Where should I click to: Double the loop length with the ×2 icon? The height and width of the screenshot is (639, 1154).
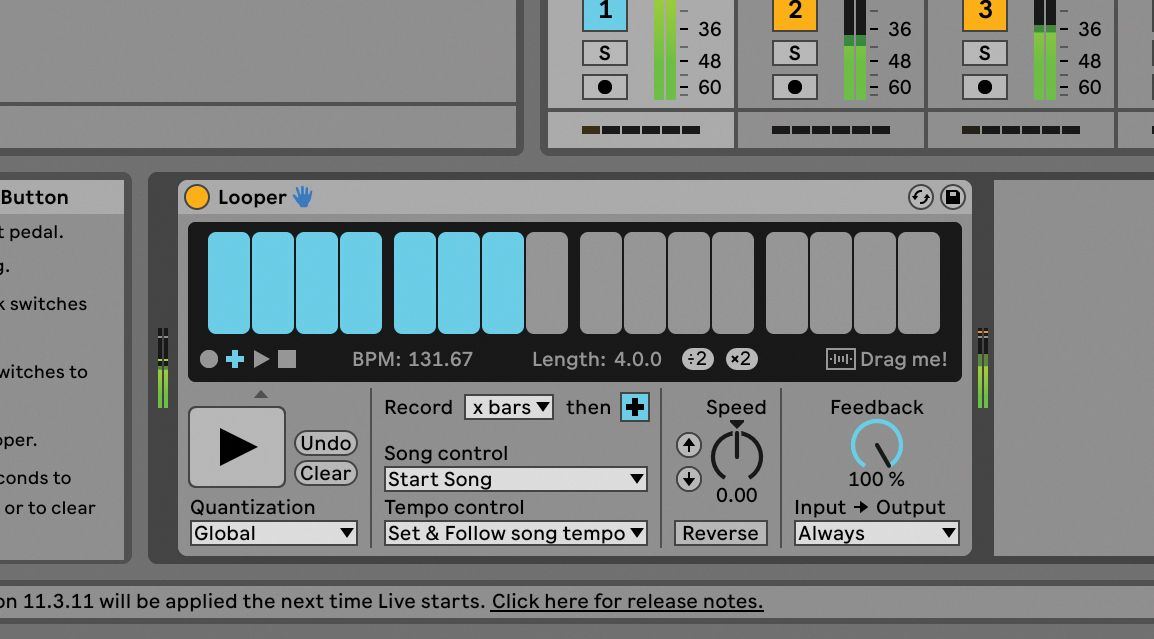[x=742, y=358]
